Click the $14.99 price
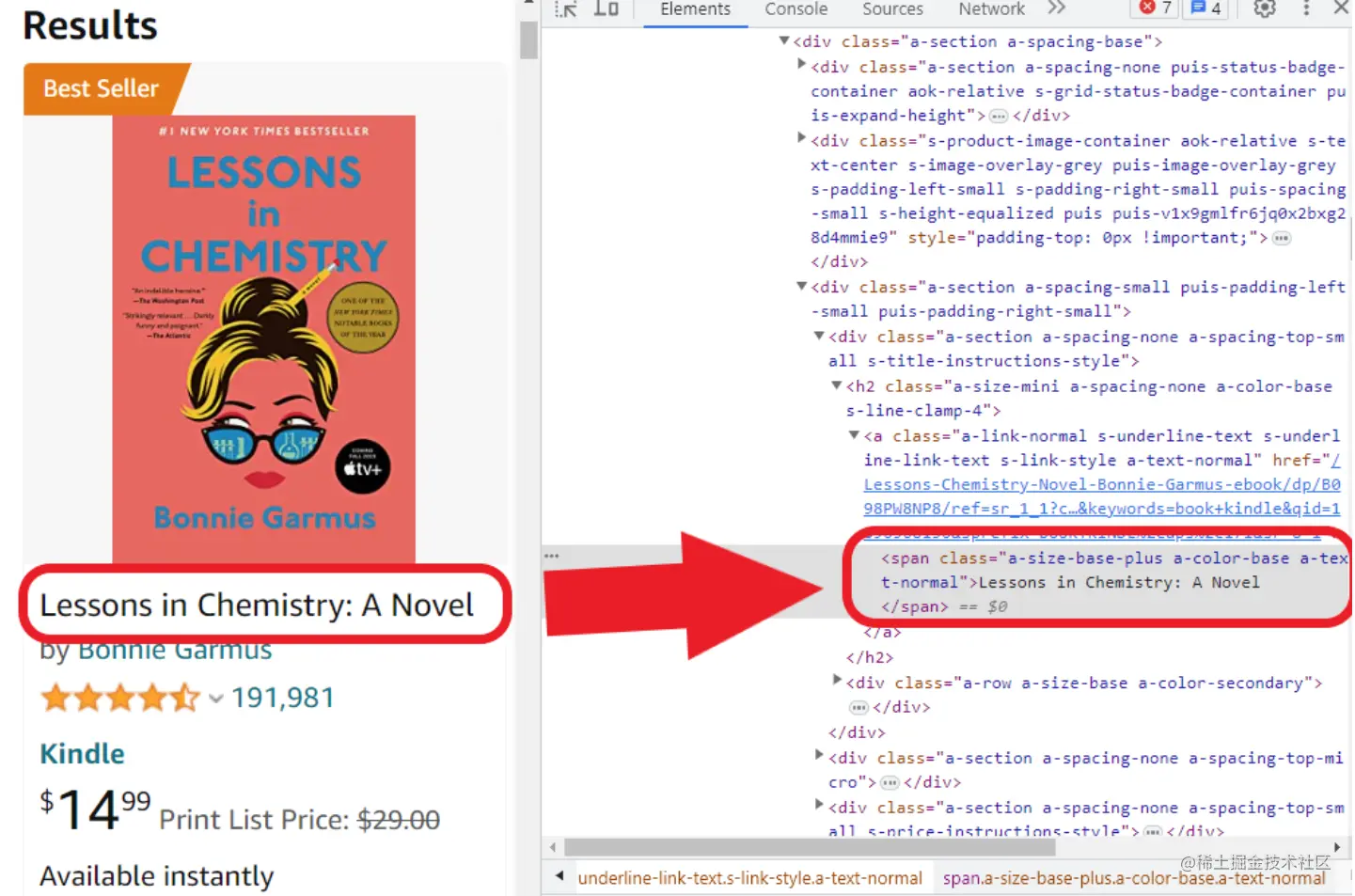 pos(95,810)
